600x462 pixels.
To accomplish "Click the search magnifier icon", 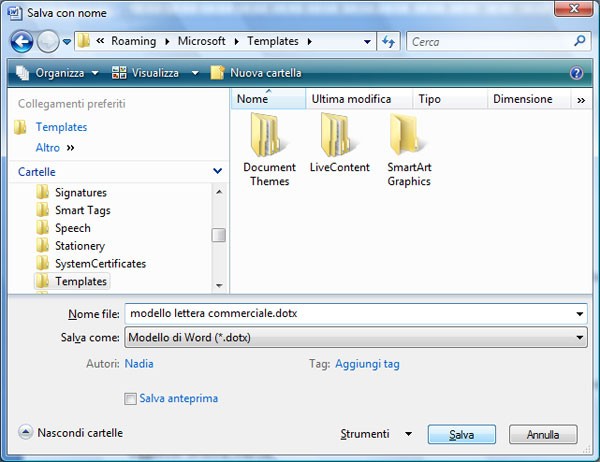I will click(x=580, y=42).
